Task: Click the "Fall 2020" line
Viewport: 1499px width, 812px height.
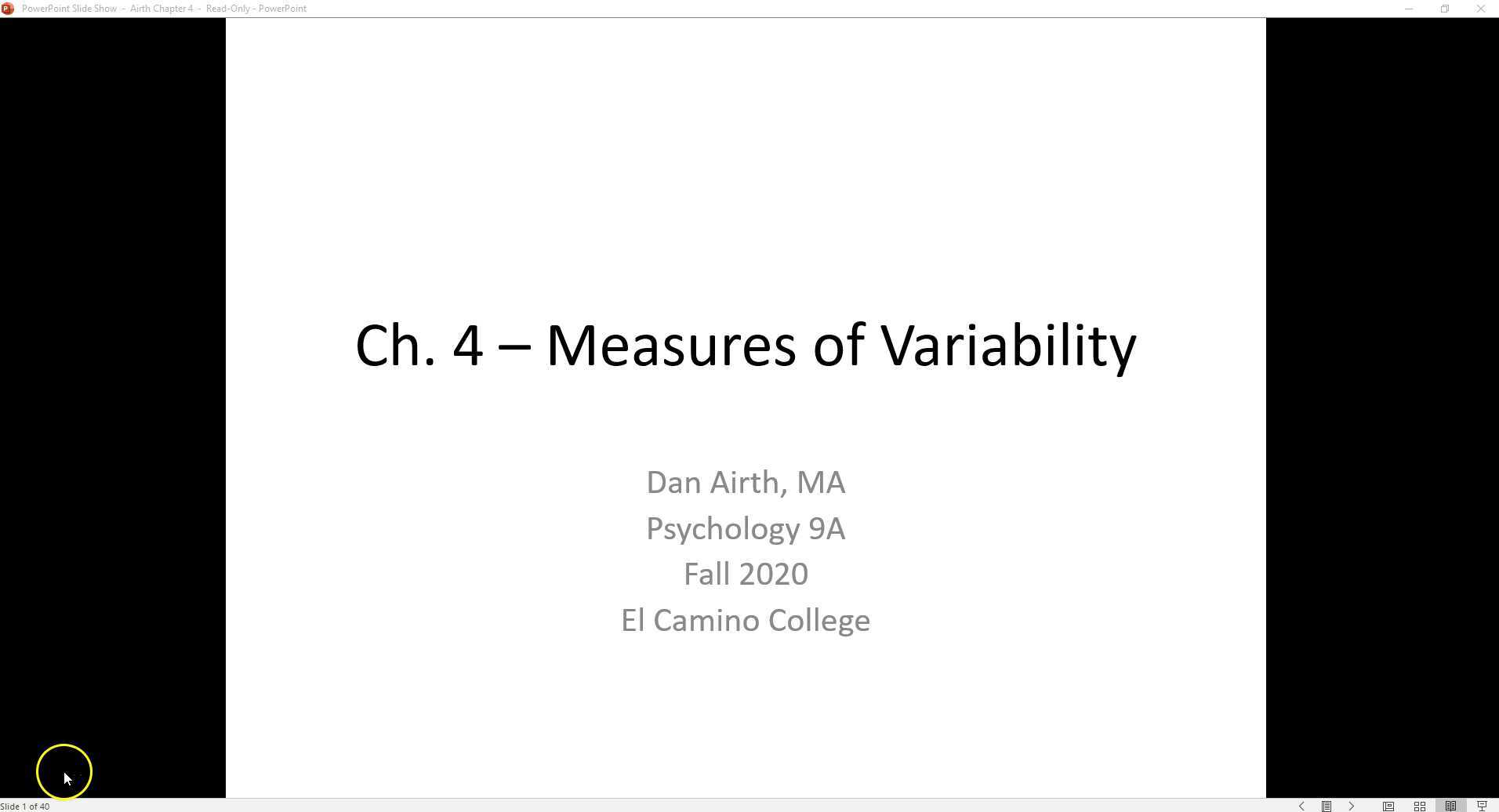Action: 746,575
